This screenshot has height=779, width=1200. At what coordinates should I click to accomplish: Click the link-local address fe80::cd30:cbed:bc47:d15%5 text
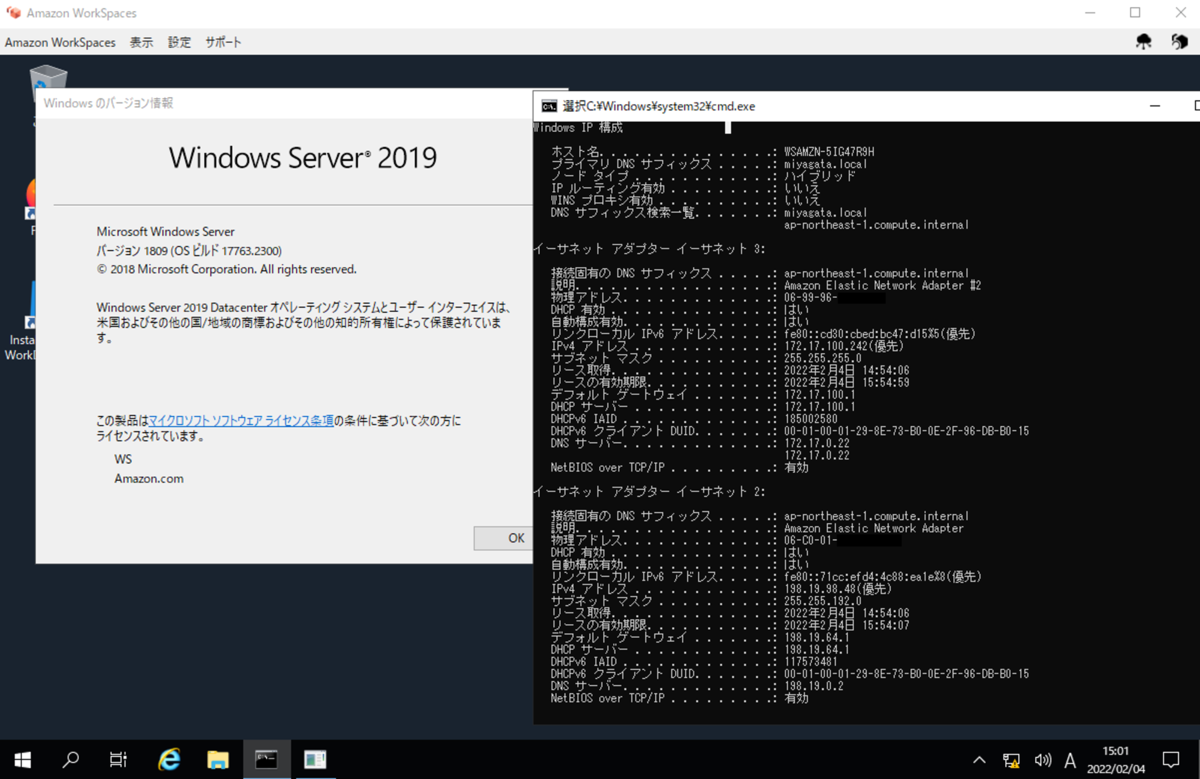tap(879, 334)
